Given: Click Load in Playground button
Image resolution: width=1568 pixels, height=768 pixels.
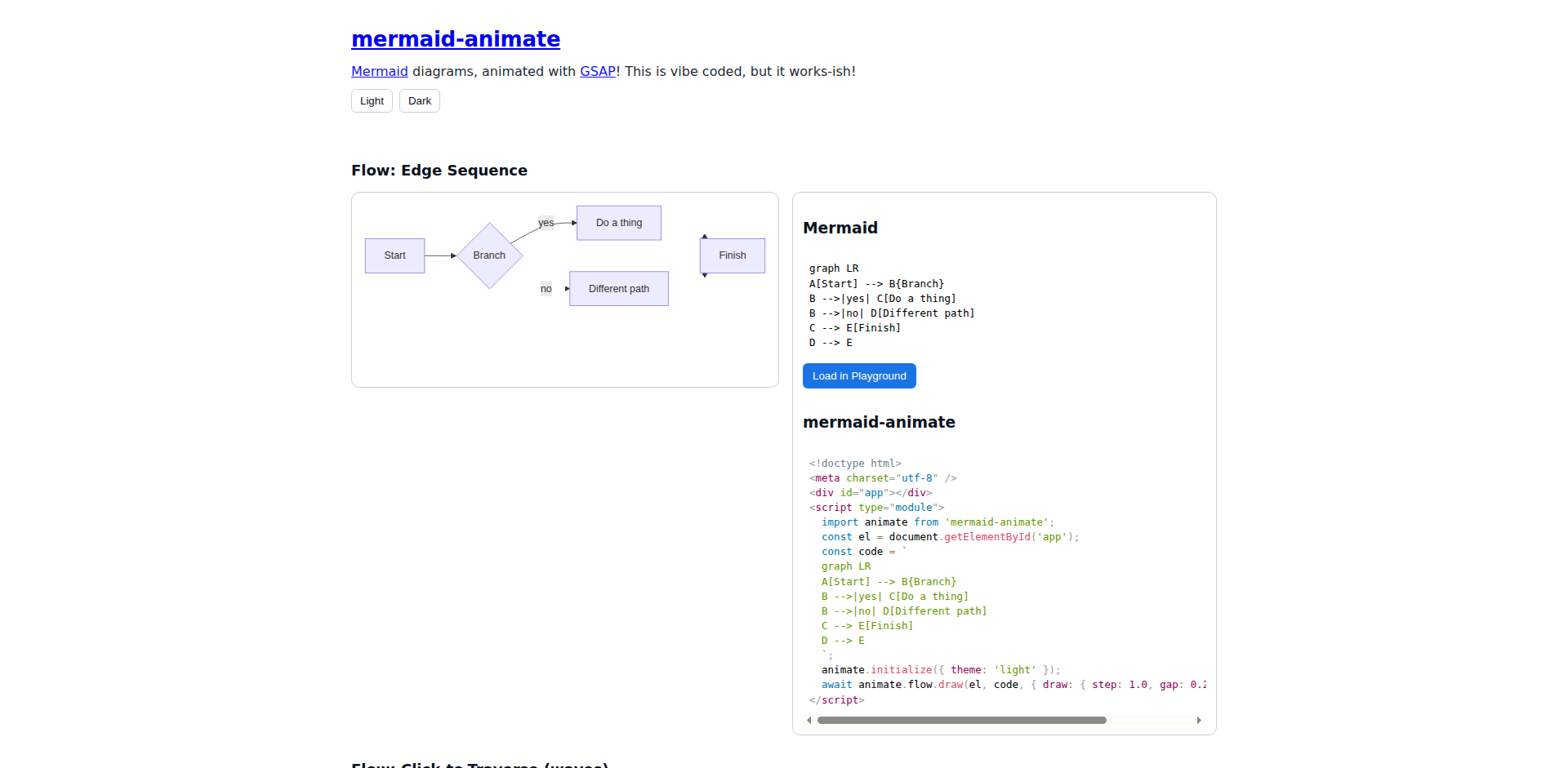Looking at the screenshot, I should click(859, 376).
